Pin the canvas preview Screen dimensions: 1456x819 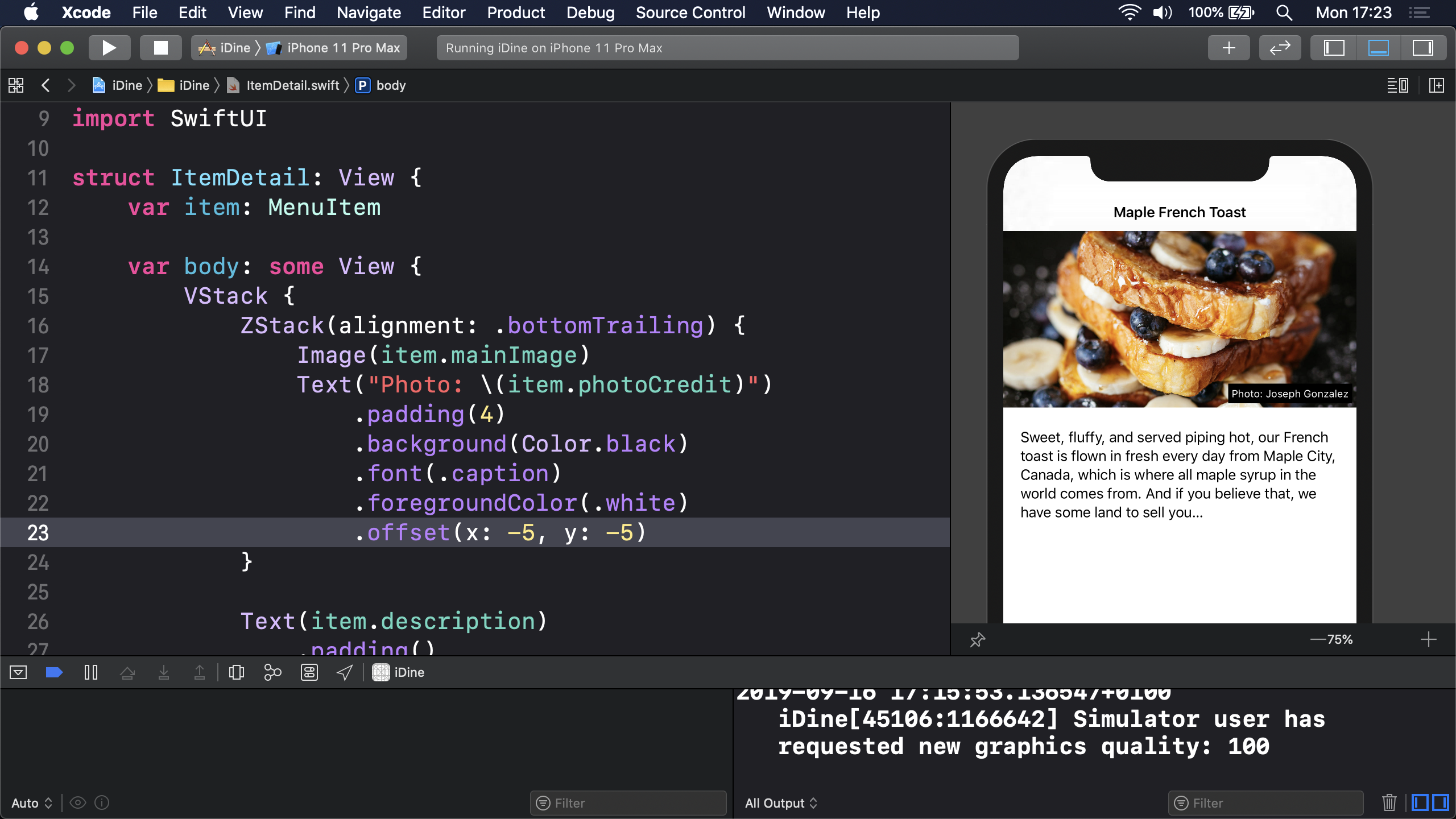[977, 640]
